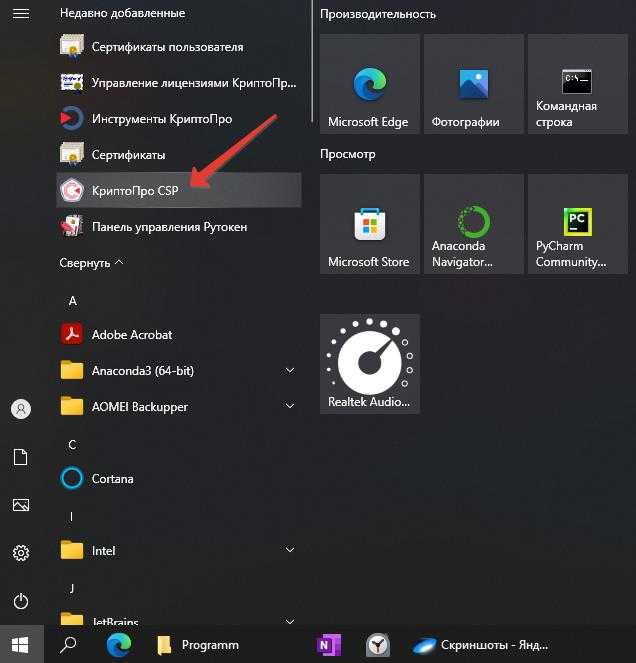Open the Microsoft Edge tile

[370, 84]
